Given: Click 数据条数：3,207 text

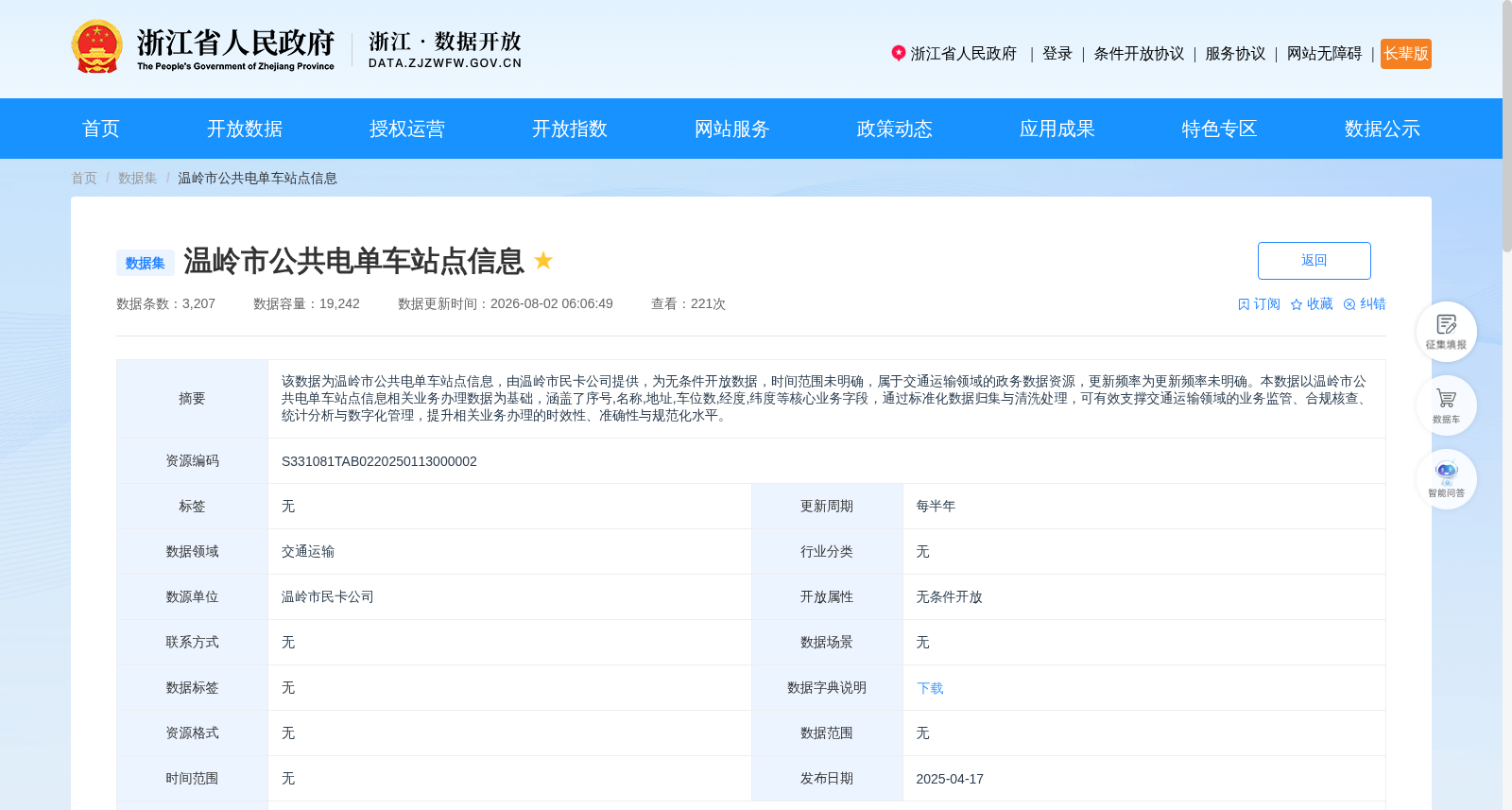Looking at the screenshot, I should tap(165, 304).
